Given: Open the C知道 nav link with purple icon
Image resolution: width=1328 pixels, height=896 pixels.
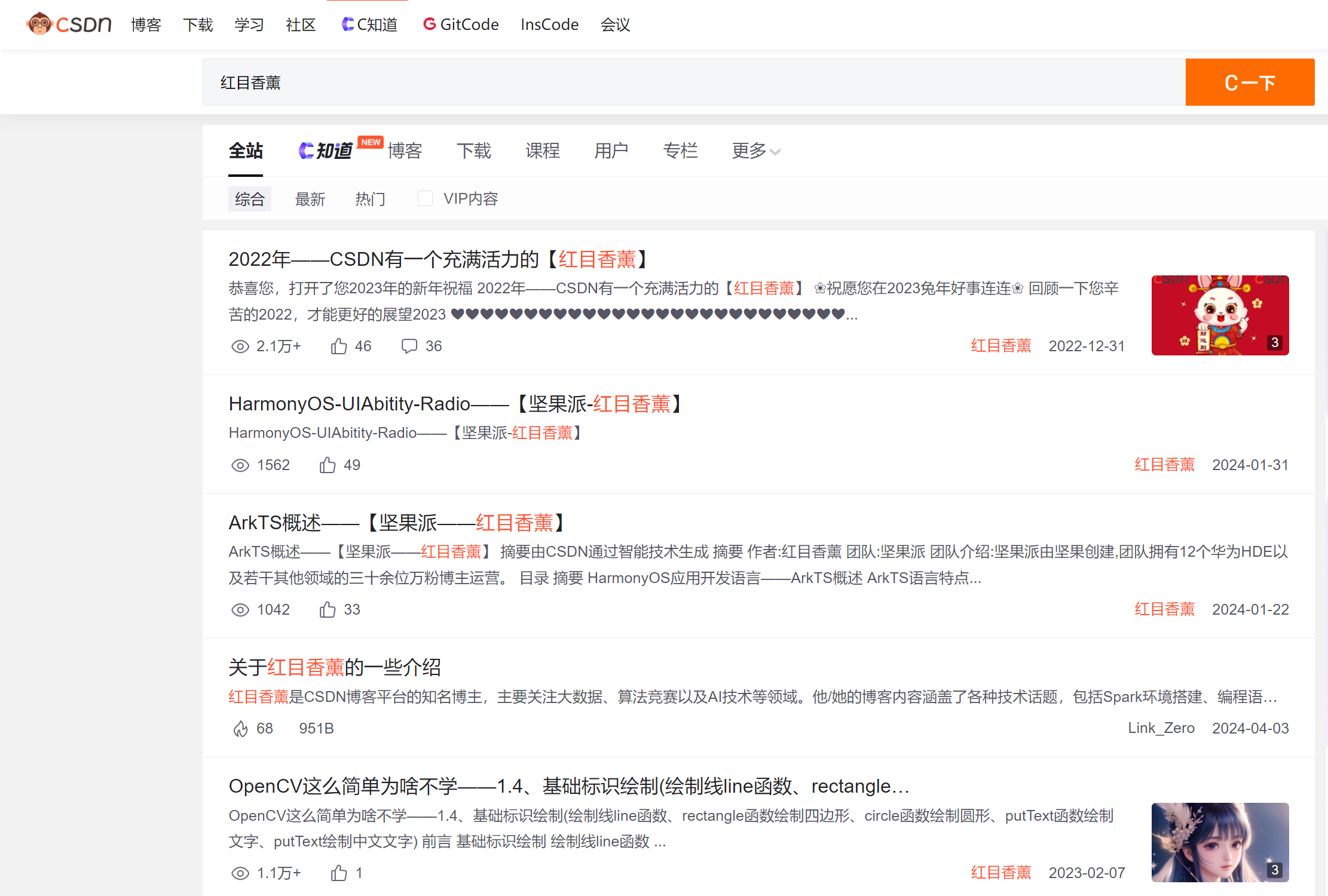Looking at the screenshot, I should click(x=369, y=24).
